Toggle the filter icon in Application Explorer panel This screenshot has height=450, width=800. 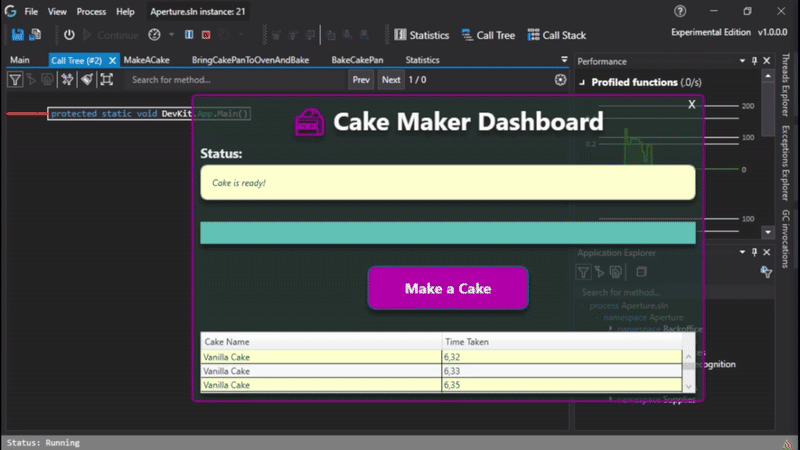(x=584, y=272)
